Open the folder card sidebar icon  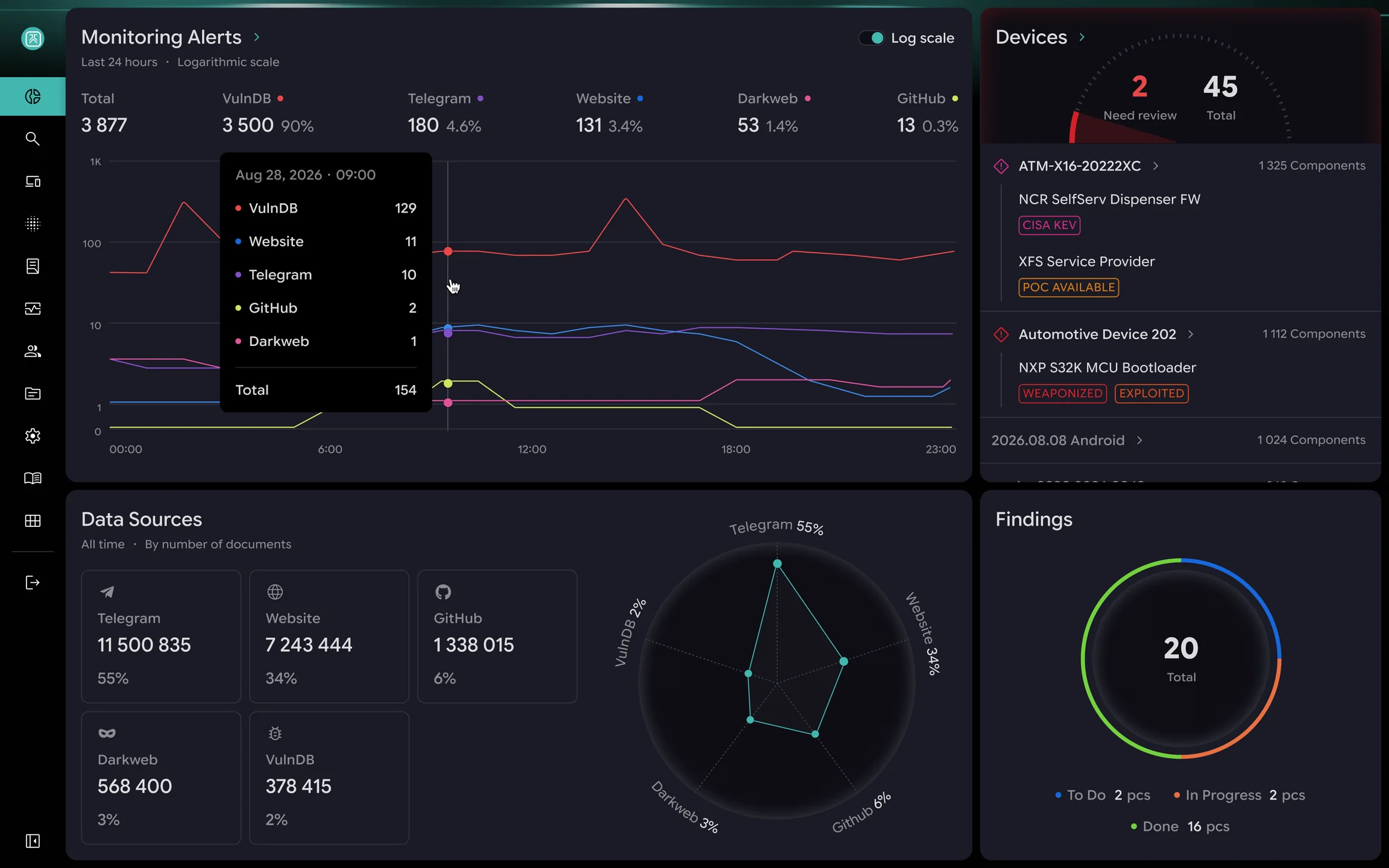click(x=33, y=394)
